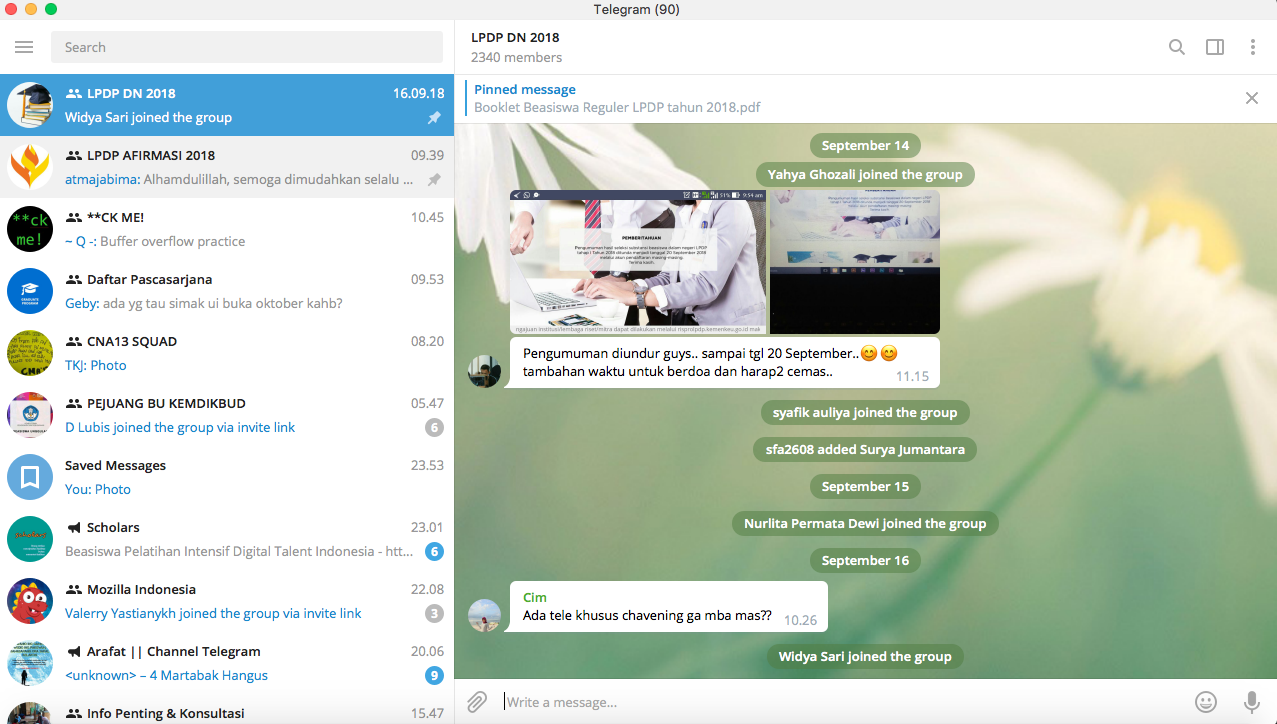Open the emoji picker
The image size is (1277, 724).
[x=1206, y=702]
